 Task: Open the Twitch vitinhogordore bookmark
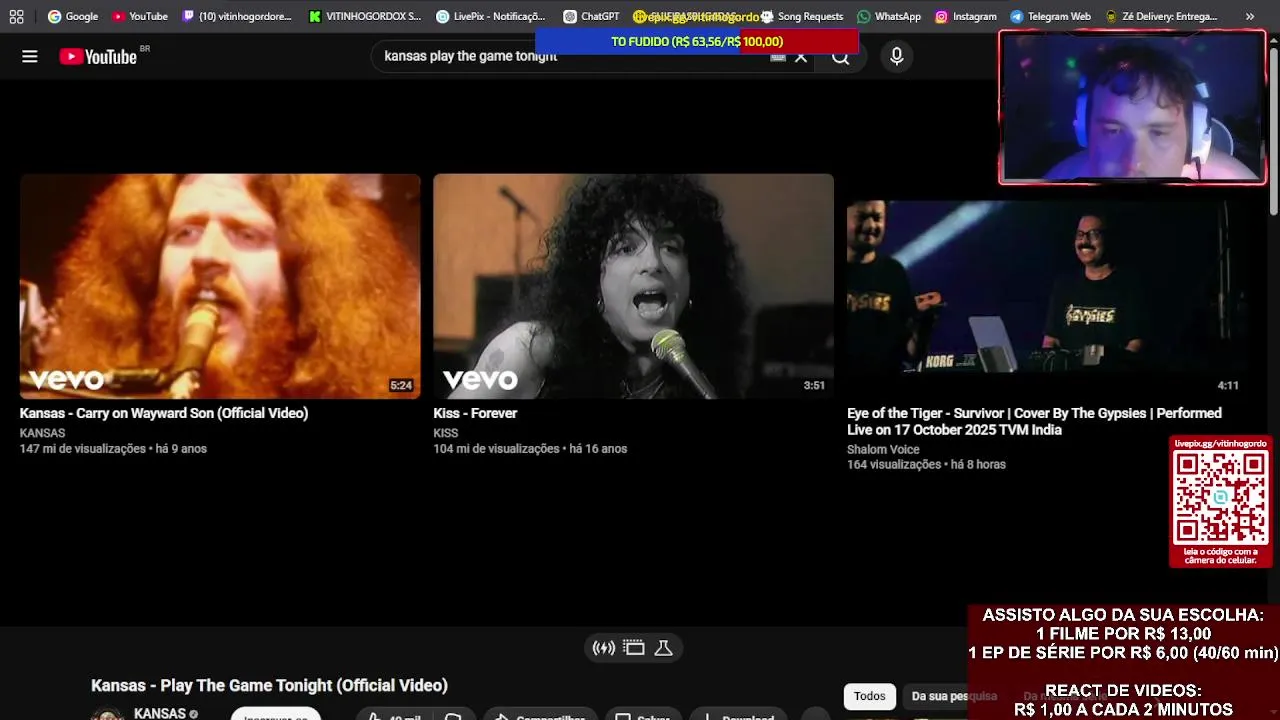[x=238, y=16]
